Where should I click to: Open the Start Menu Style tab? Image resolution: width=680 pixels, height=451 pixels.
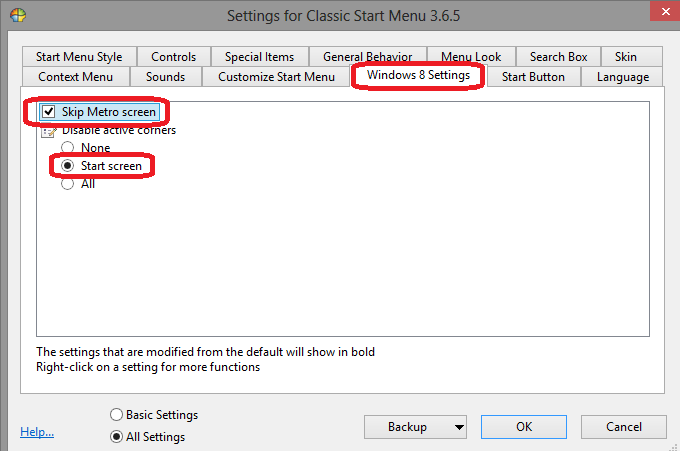pos(79,57)
